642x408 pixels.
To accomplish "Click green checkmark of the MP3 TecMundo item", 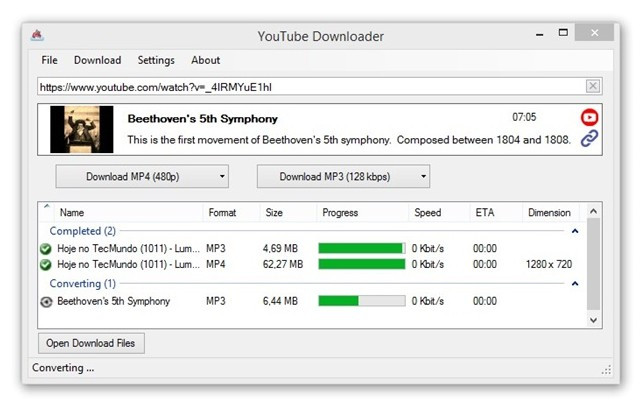I will (x=45, y=249).
